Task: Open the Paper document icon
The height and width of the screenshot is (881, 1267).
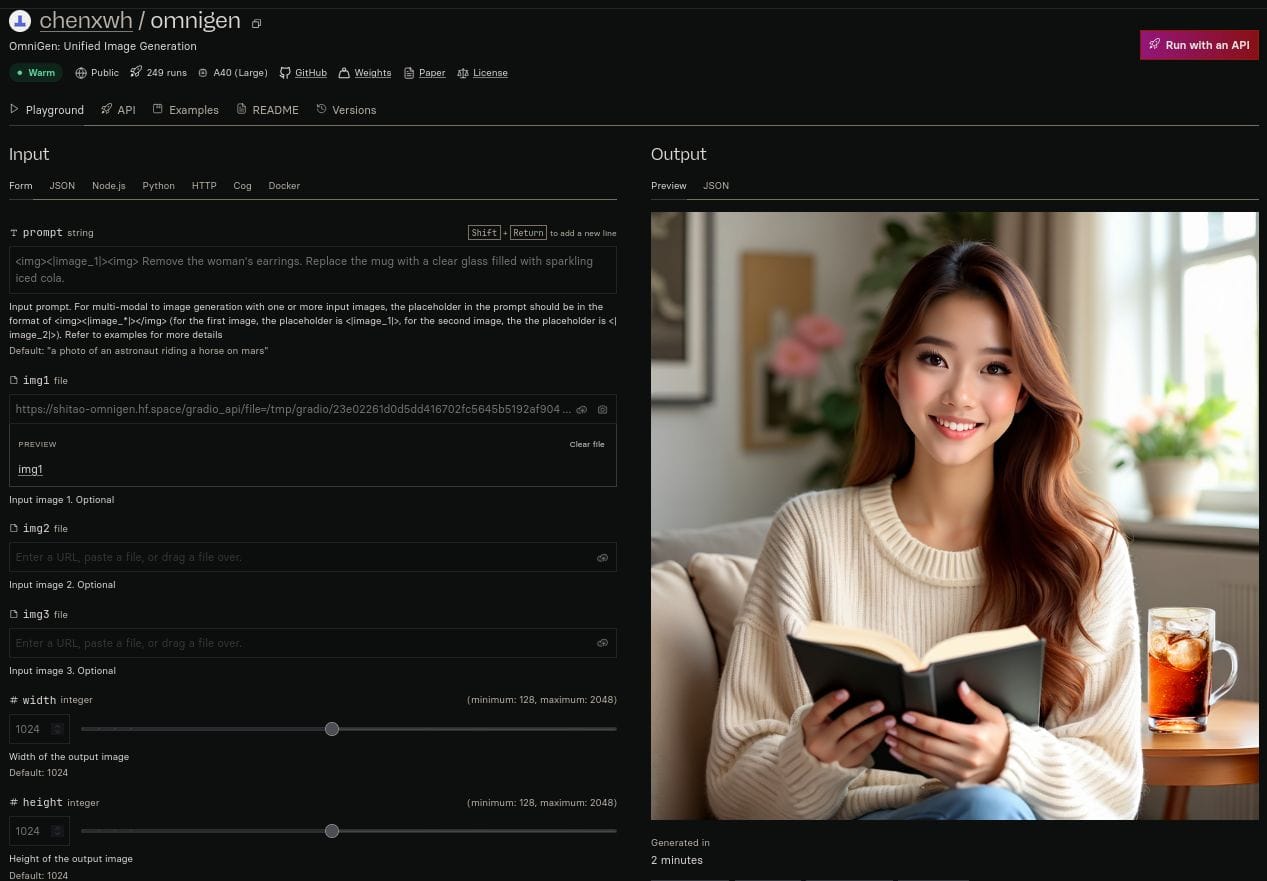Action: [409, 72]
